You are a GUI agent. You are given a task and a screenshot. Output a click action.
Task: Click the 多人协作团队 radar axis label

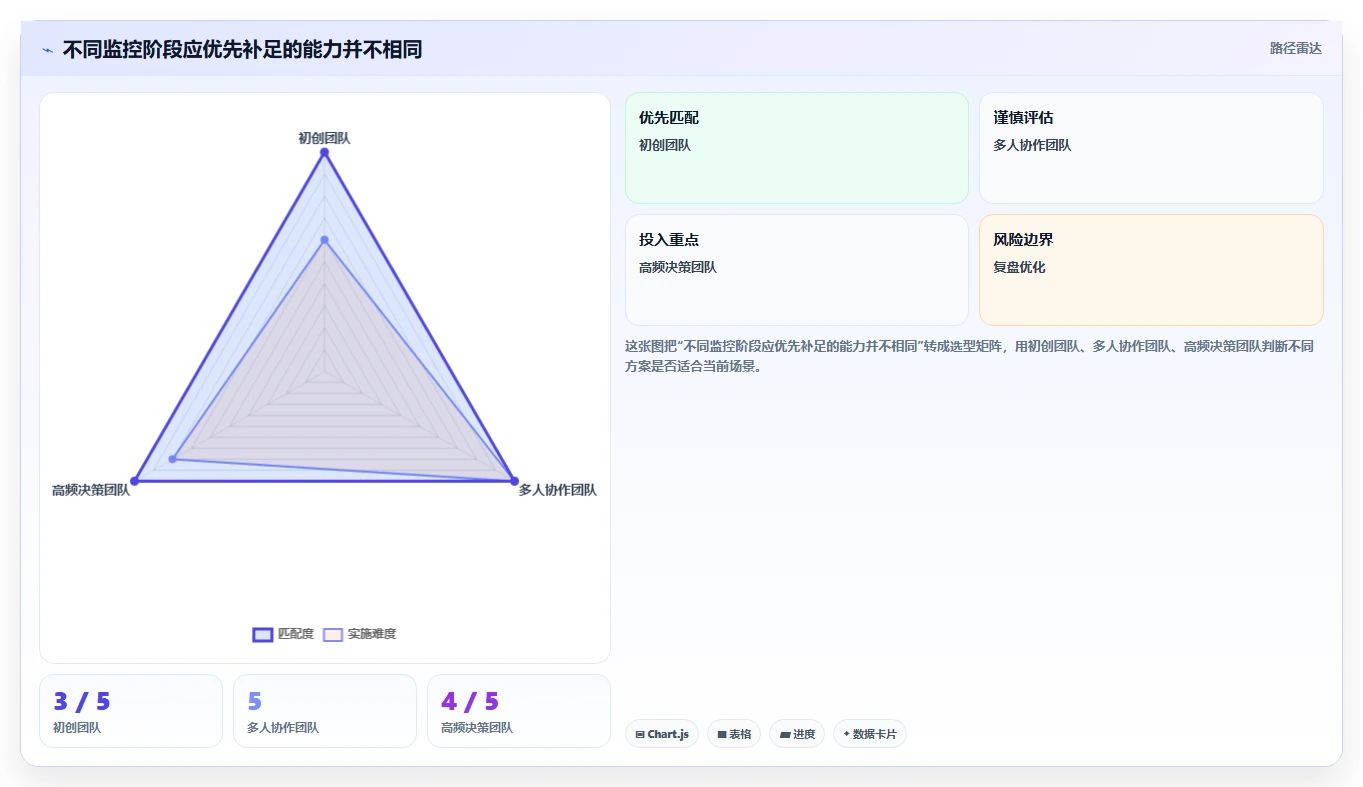pyautogui.click(x=557, y=490)
